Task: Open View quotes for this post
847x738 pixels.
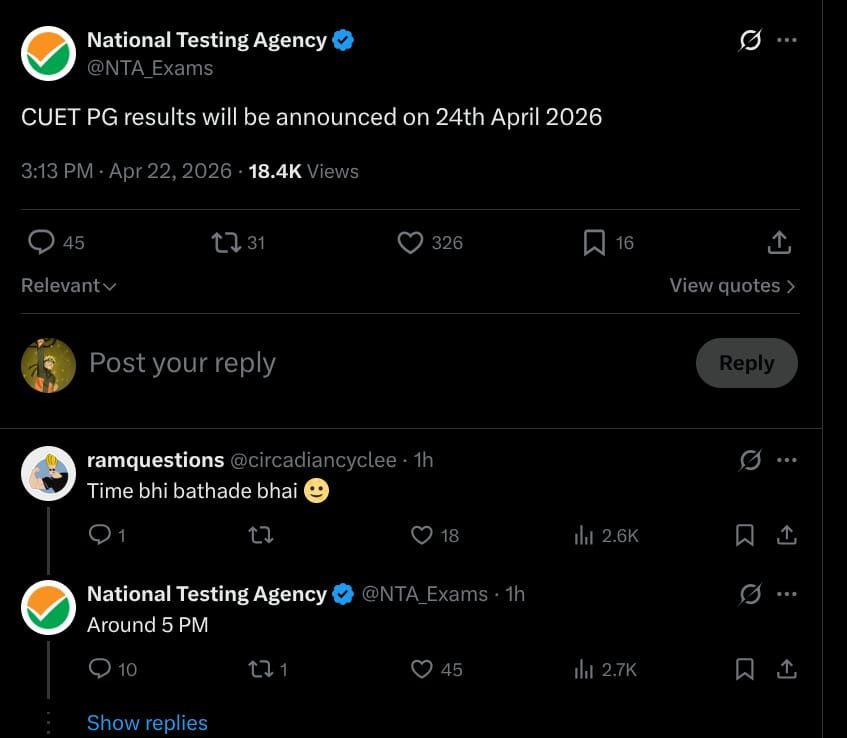Action: pyautogui.click(x=732, y=286)
